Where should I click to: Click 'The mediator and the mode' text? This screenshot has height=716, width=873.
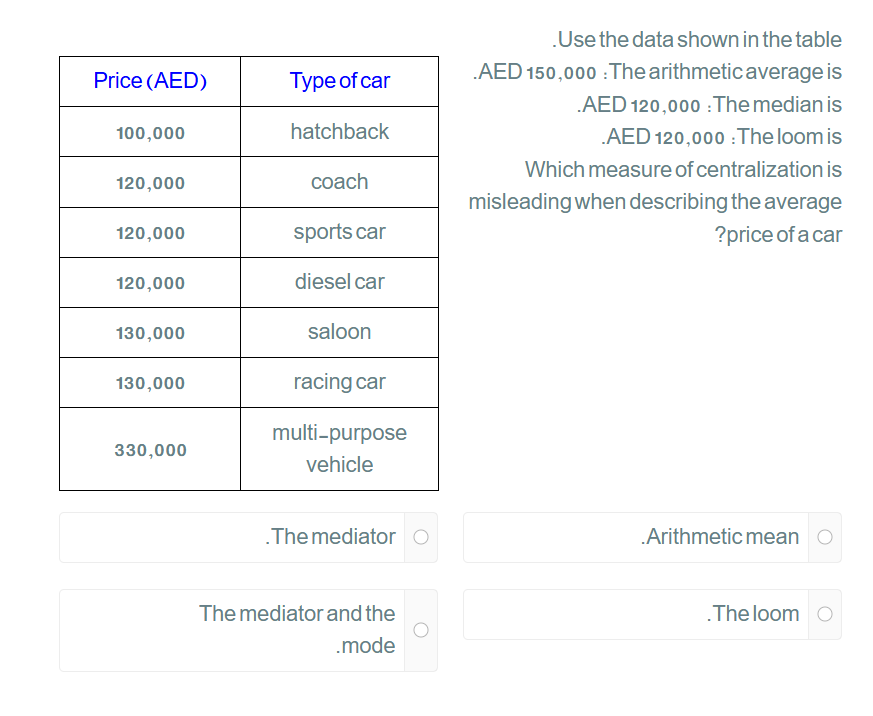point(297,629)
